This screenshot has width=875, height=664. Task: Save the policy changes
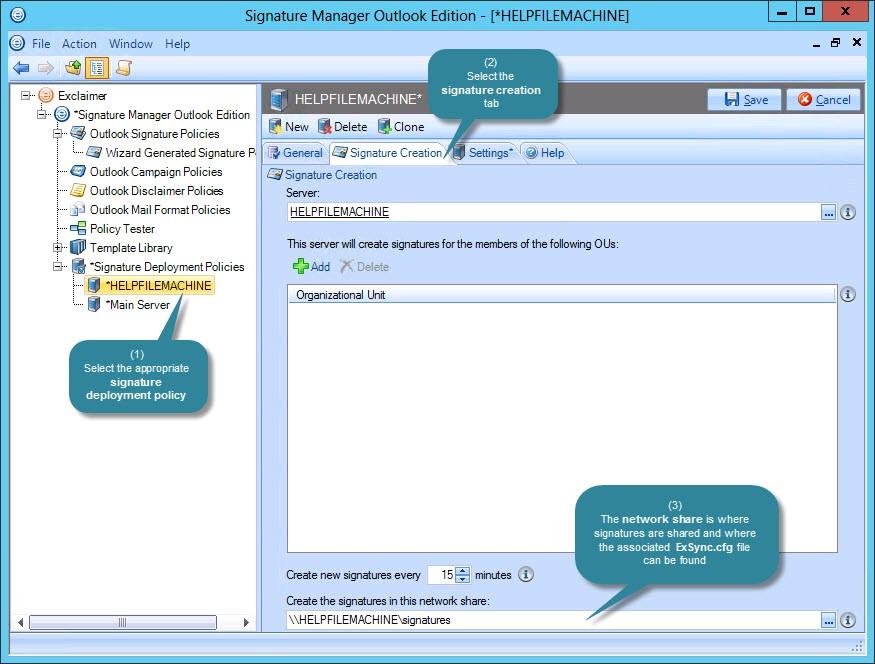coord(745,100)
